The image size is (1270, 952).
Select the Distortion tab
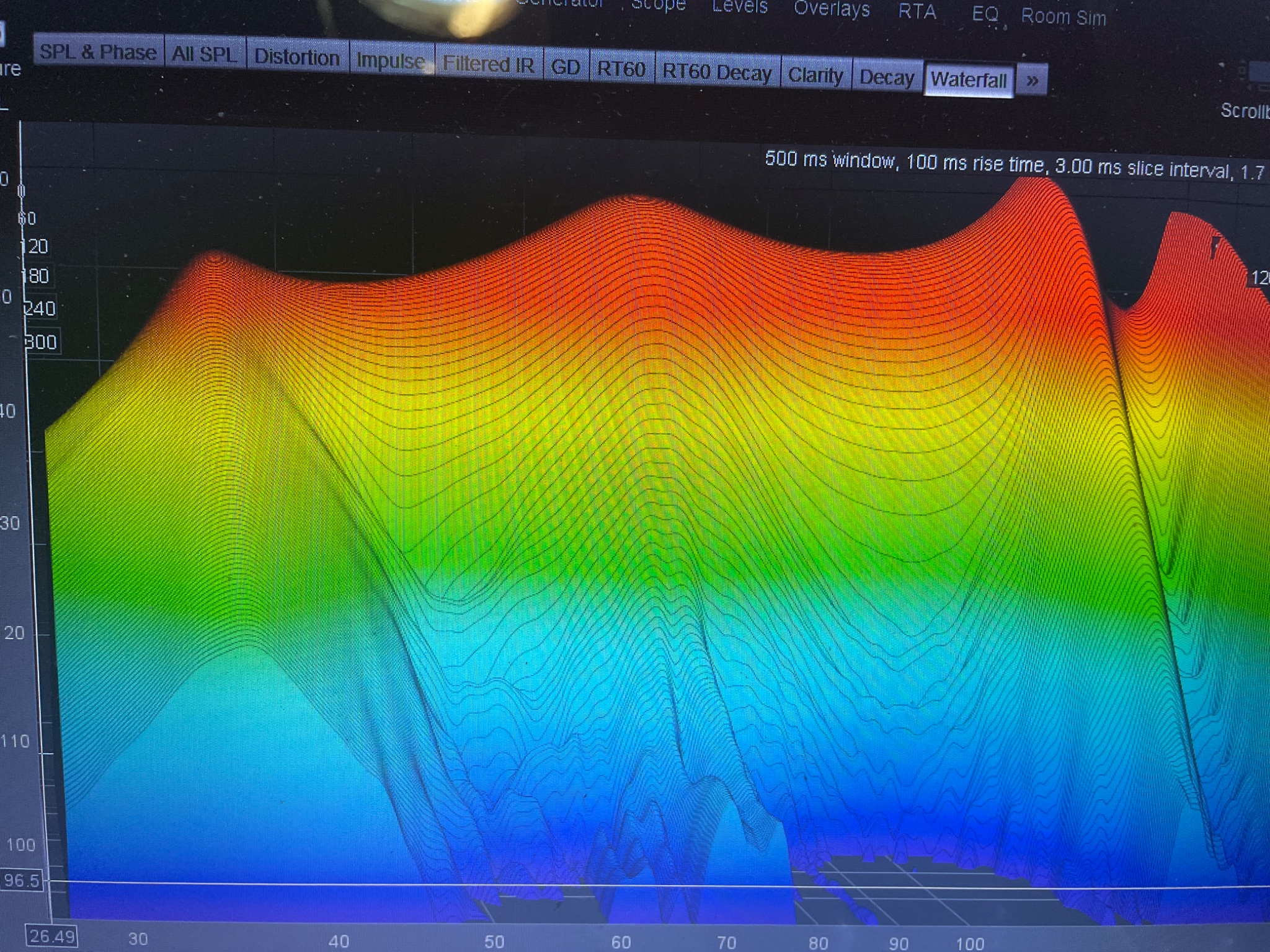(x=297, y=57)
